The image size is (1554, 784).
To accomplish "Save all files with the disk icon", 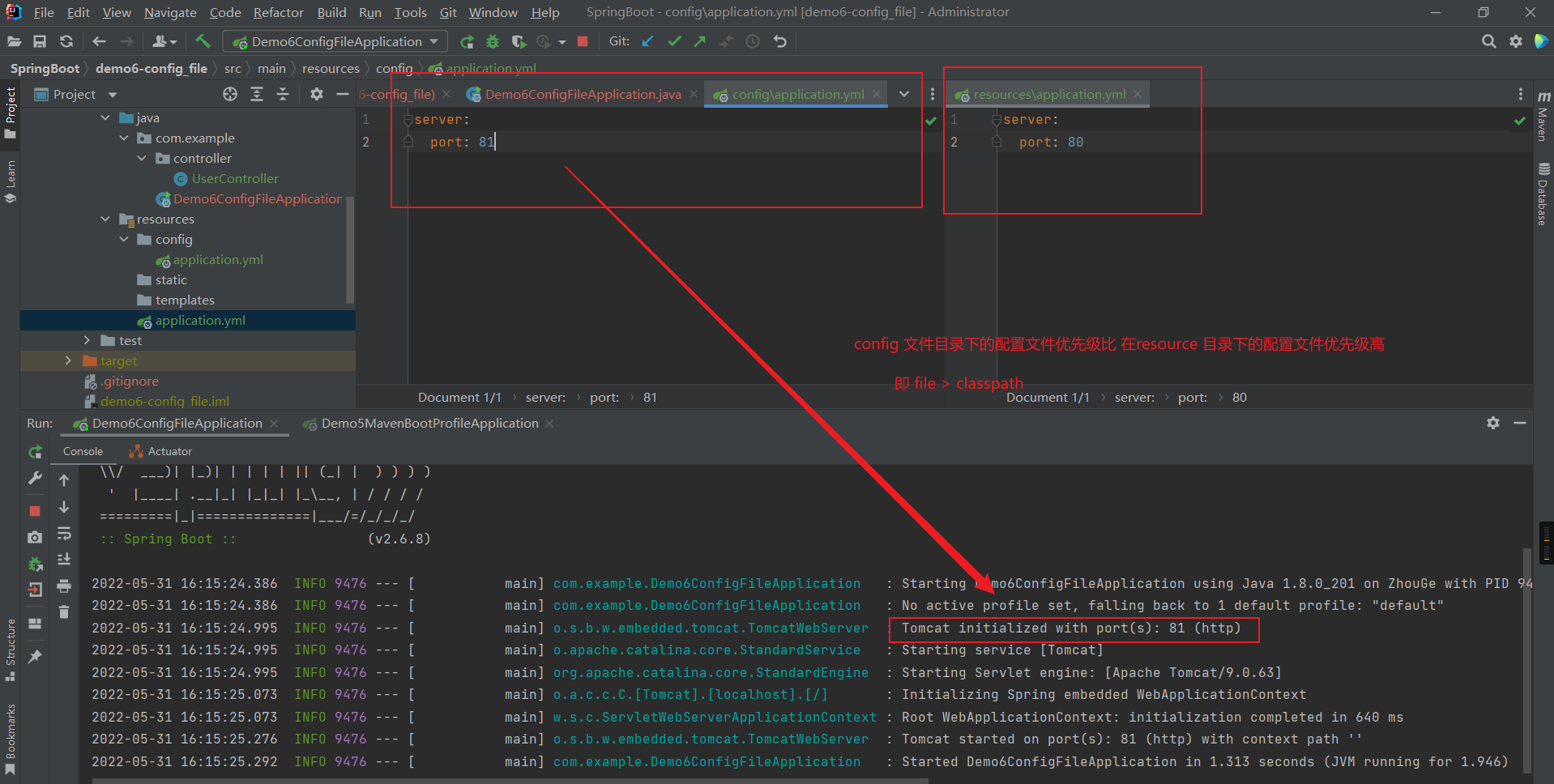I will coord(40,41).
